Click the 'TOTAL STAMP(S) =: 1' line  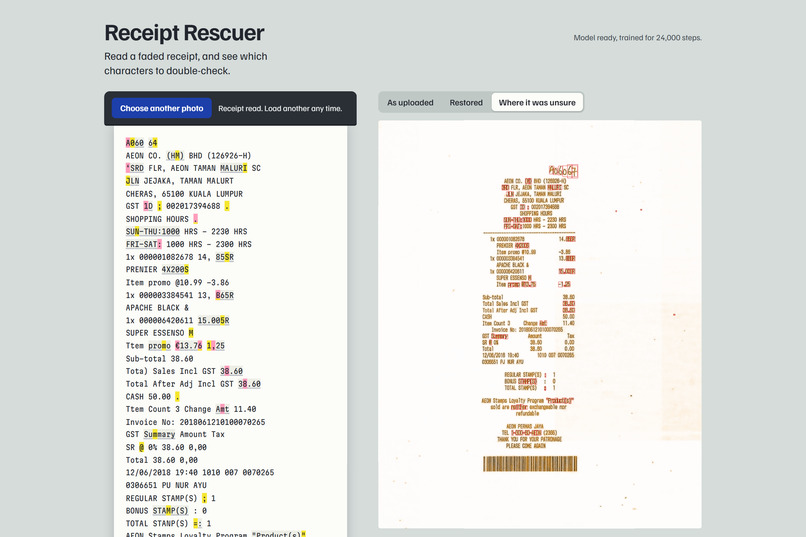pos(168,523)
